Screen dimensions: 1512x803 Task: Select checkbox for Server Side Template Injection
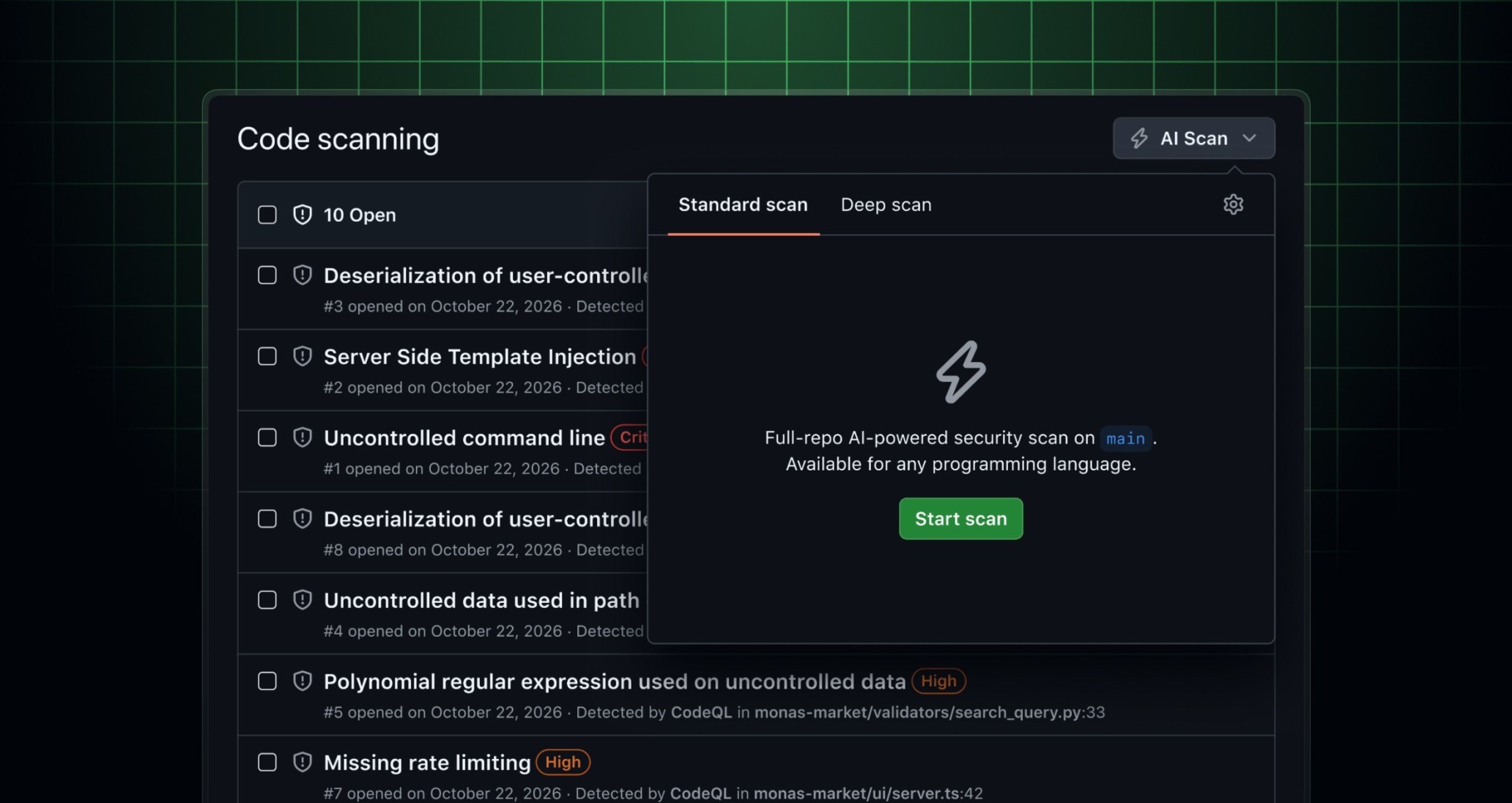[267, 356]
